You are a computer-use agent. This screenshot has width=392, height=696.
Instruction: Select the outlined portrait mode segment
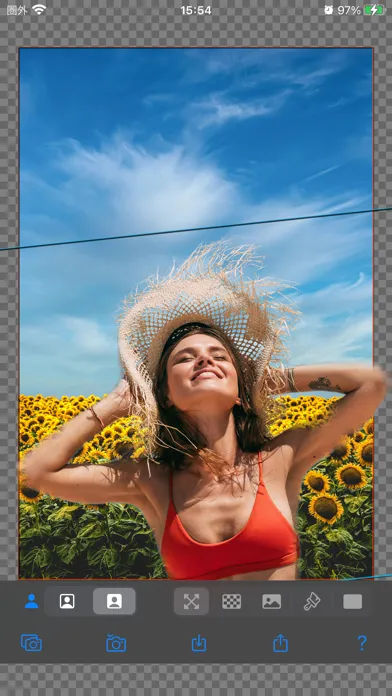[67, 601]
